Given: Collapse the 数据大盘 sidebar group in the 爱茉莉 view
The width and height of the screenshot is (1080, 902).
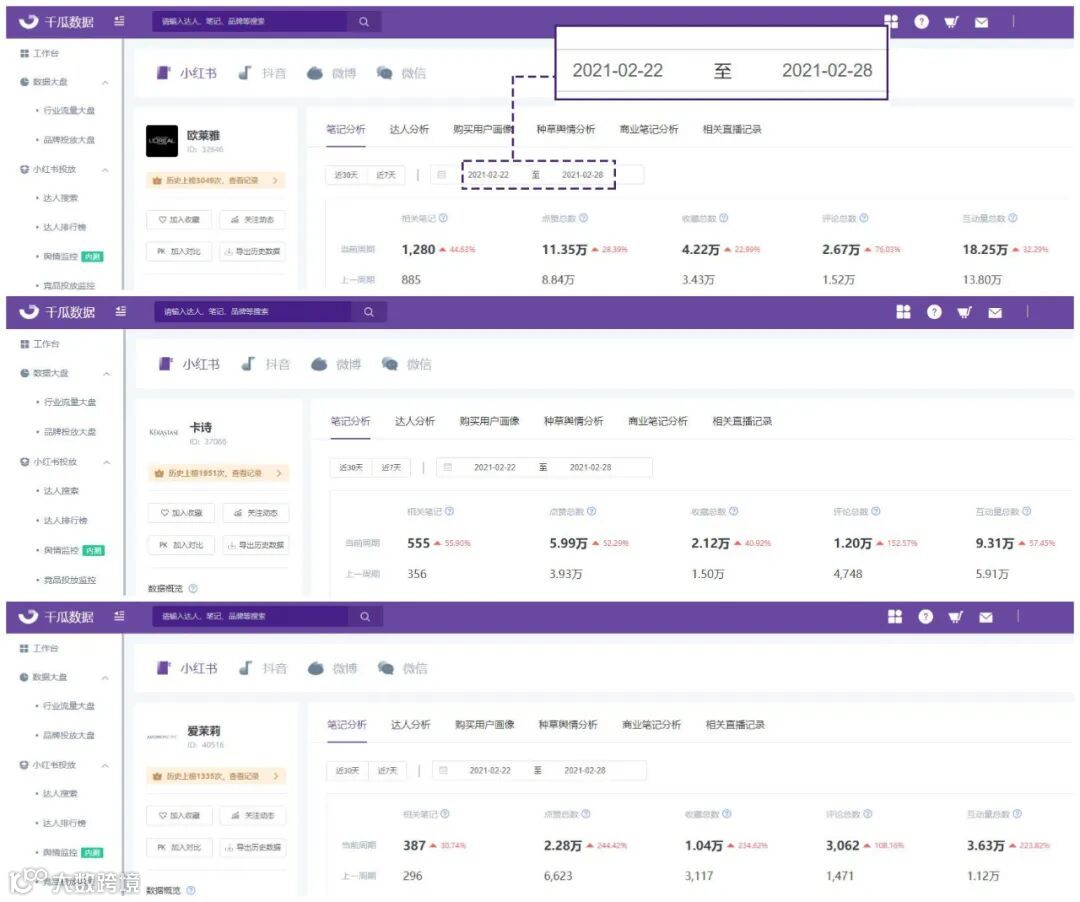Looking at the screenshot, I should (105, 678).
